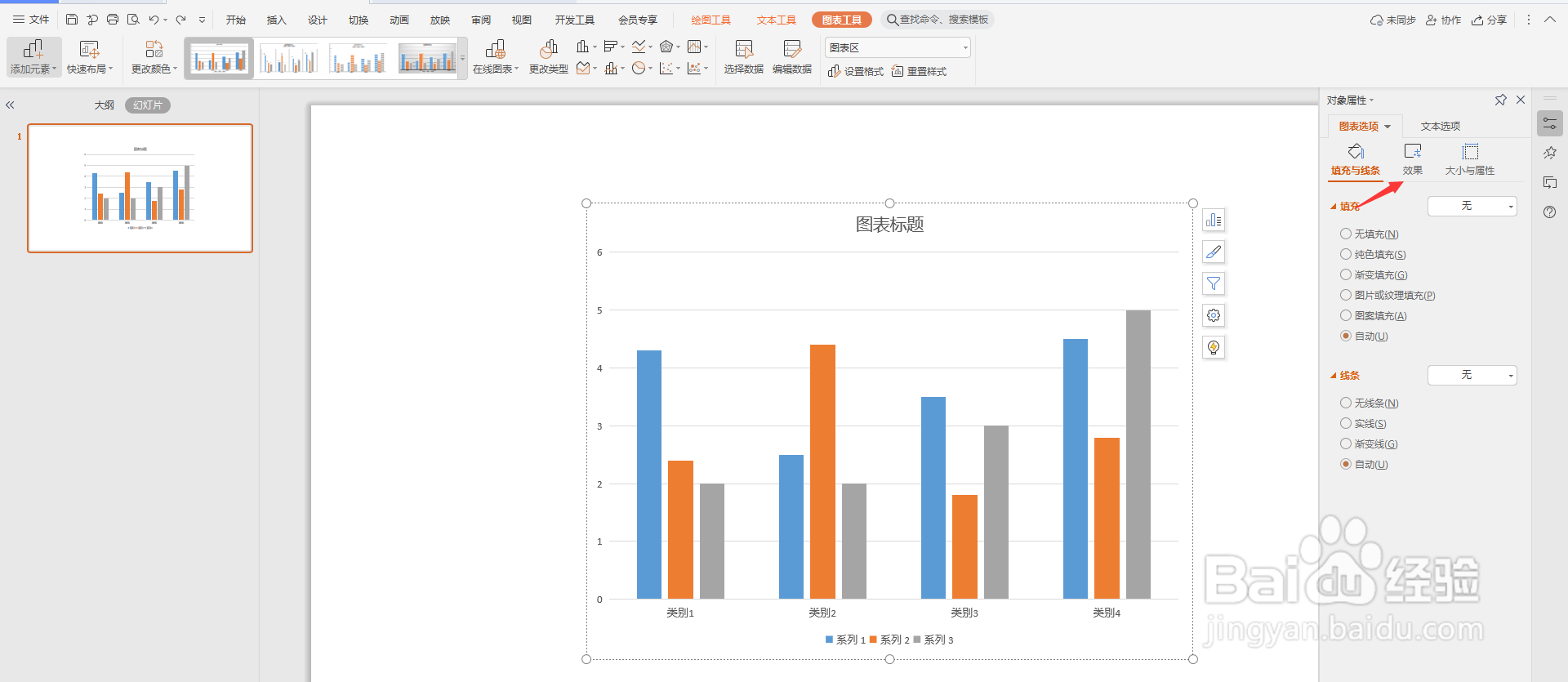Open Change Colors (更改颜色) menu
The height and width of the screenshot is (682, 1568).
point(154,57)
